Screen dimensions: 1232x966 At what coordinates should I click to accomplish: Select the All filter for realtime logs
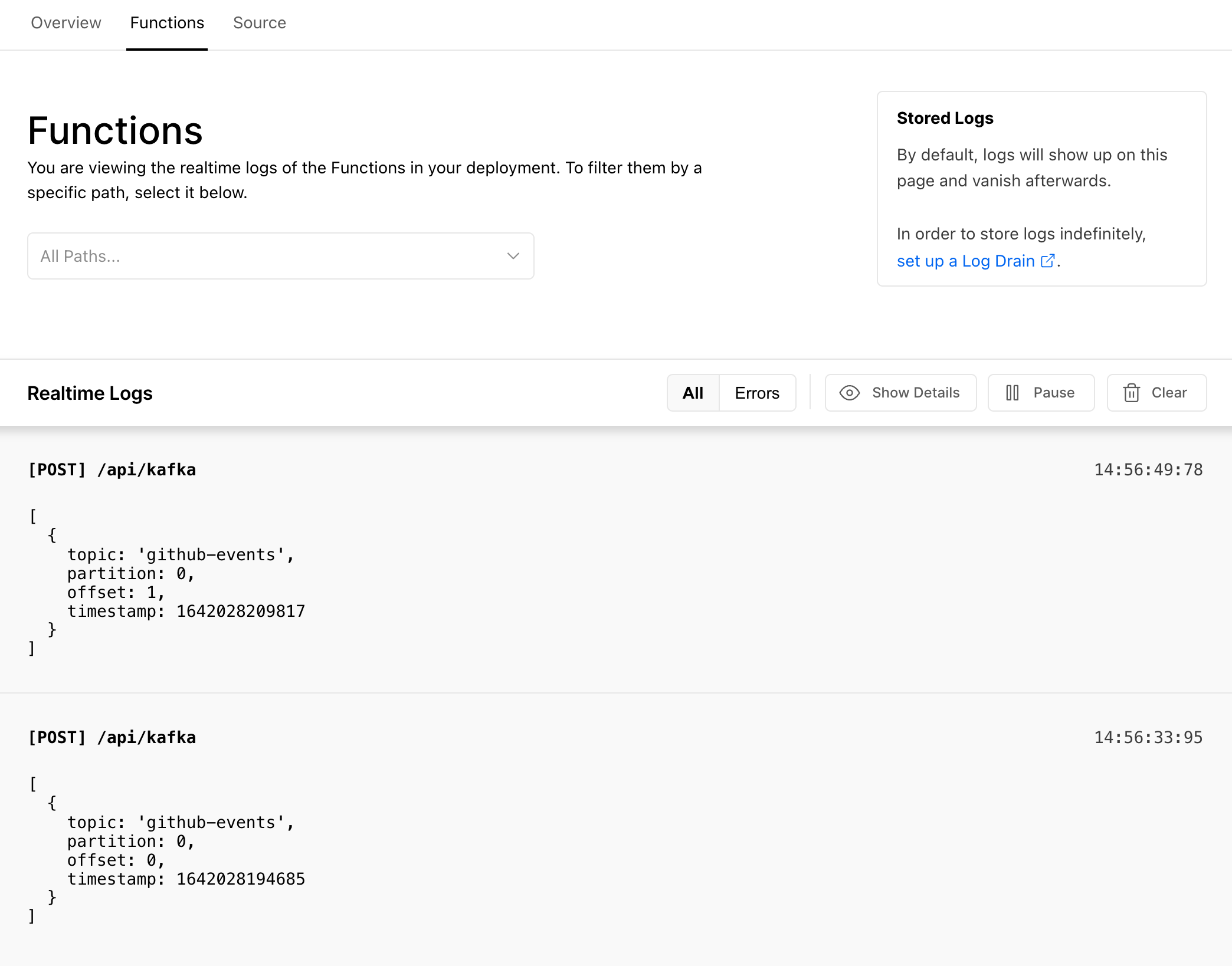(x=693, y=392)
